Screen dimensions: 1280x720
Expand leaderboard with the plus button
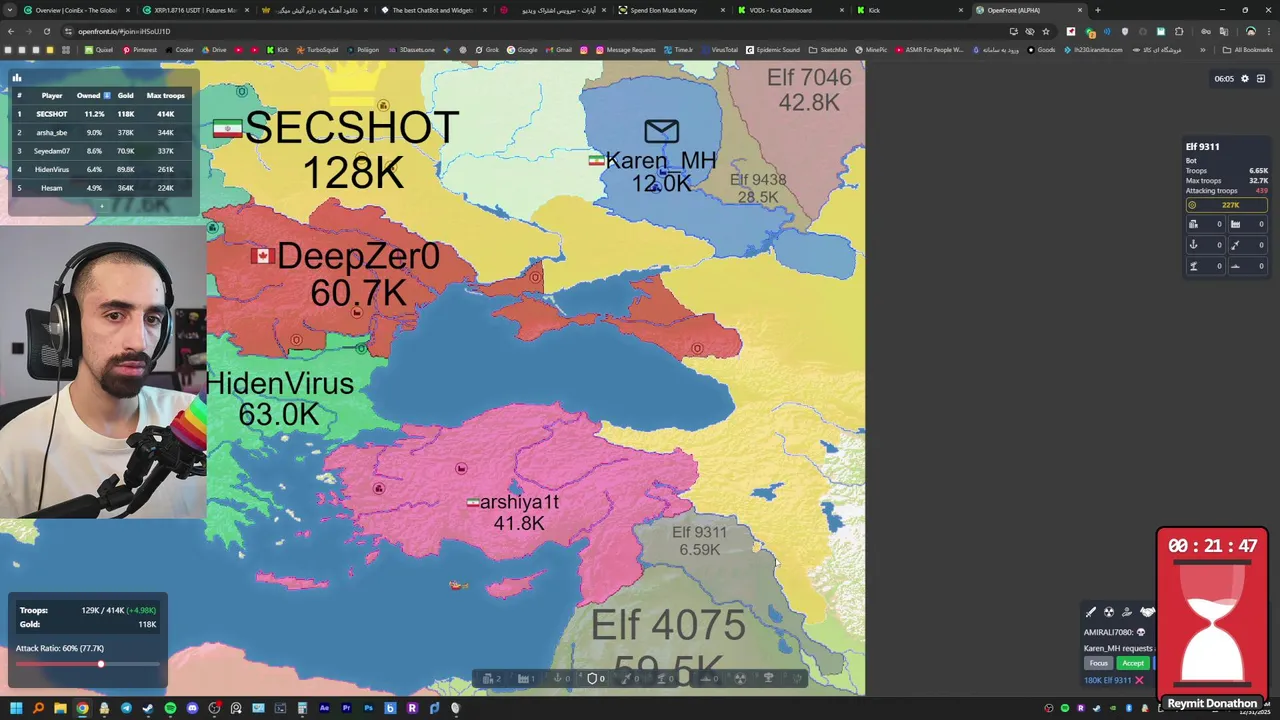pos(101,206)
